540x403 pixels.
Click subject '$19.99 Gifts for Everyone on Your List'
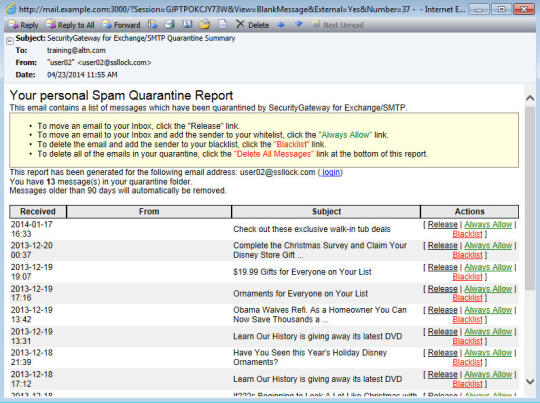(x=302, y=272)
